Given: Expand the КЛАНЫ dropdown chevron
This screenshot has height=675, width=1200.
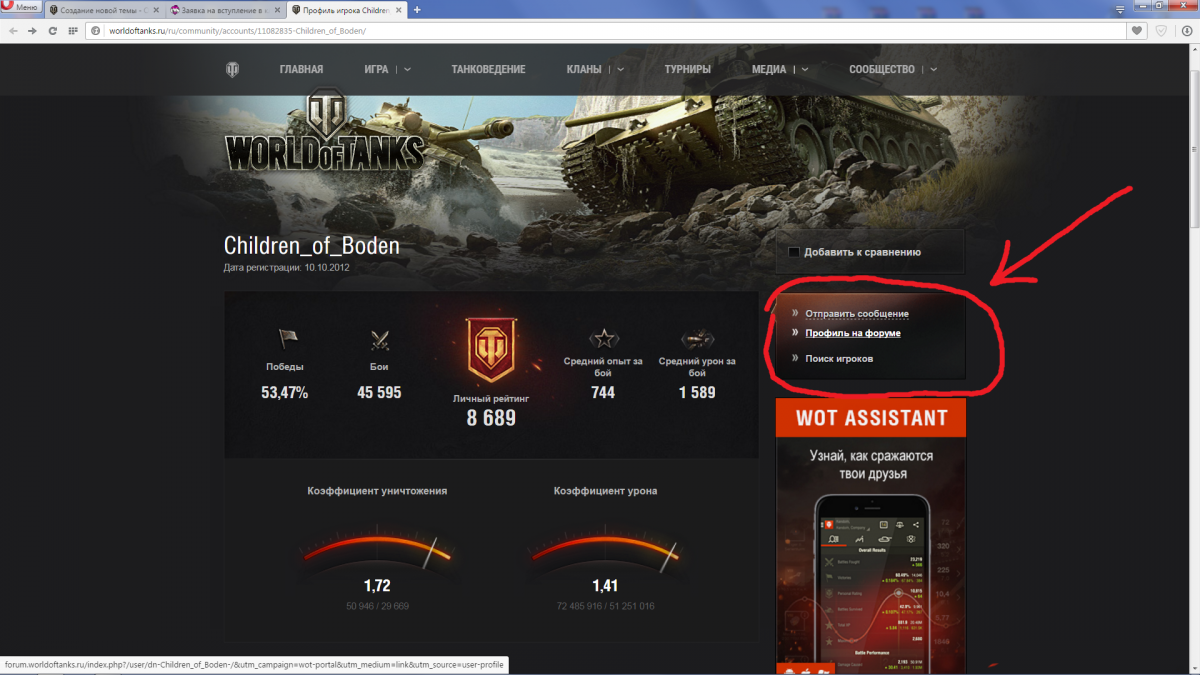Looking at the screenshot, I should [620, 70].
